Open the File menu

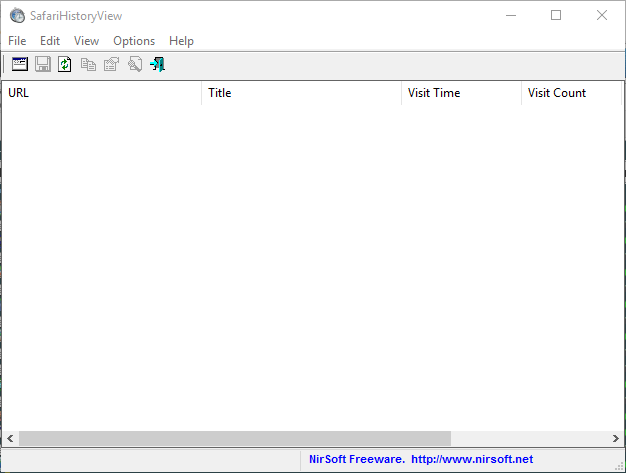[x=17, y=41]
